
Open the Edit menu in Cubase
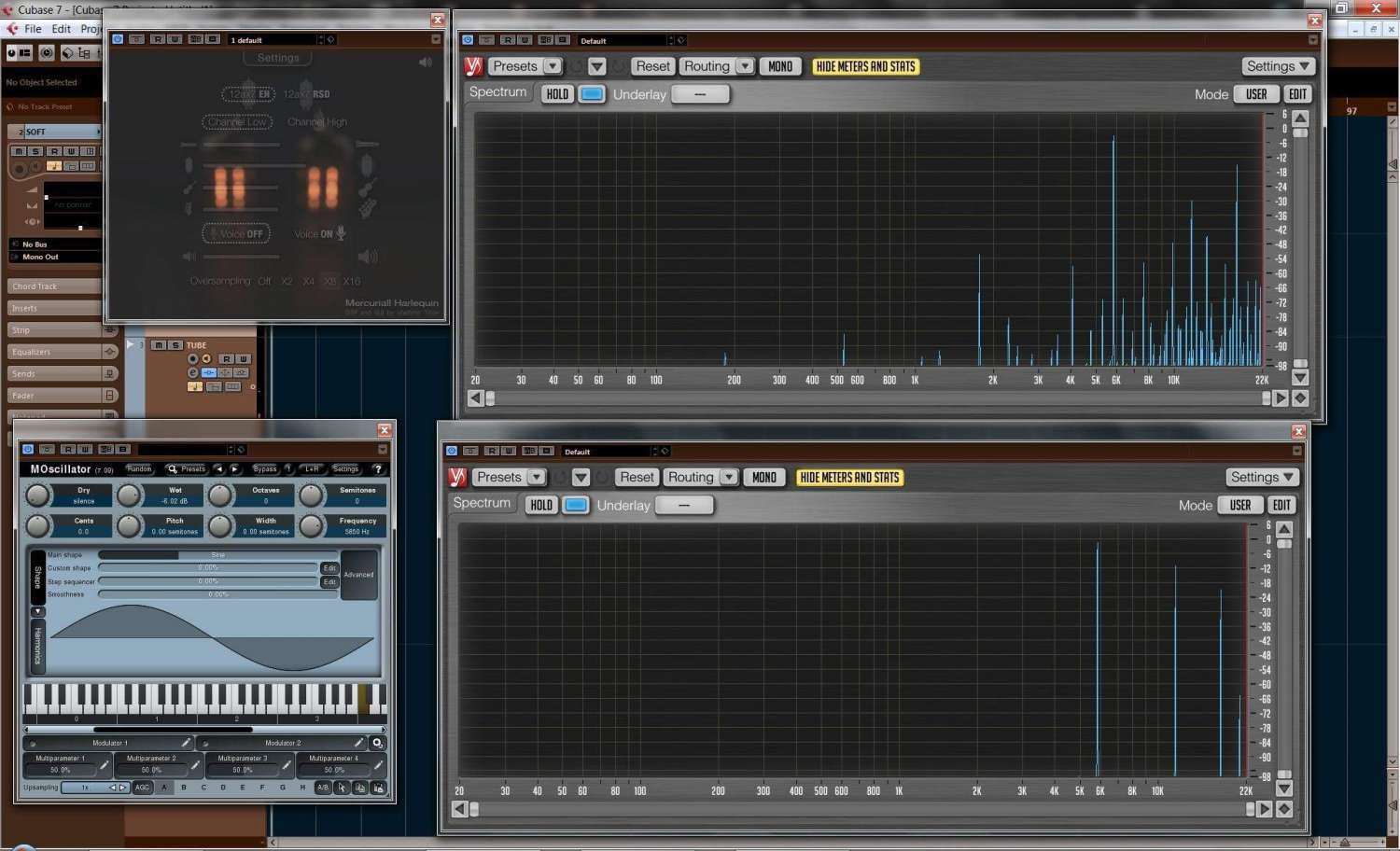pyautogui.click(x=62, y=29)
